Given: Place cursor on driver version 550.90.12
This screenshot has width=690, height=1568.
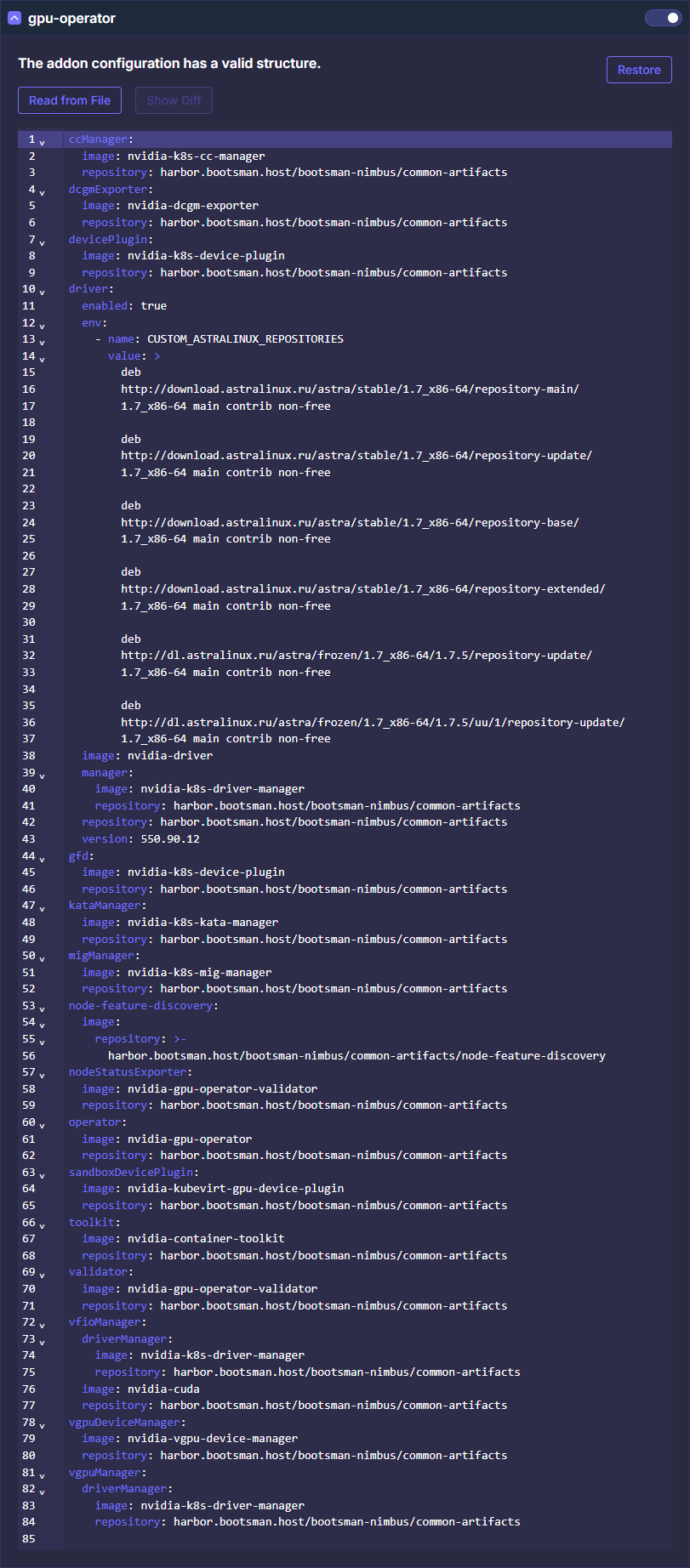Looking at the screenshot, I should coord(170,838).
